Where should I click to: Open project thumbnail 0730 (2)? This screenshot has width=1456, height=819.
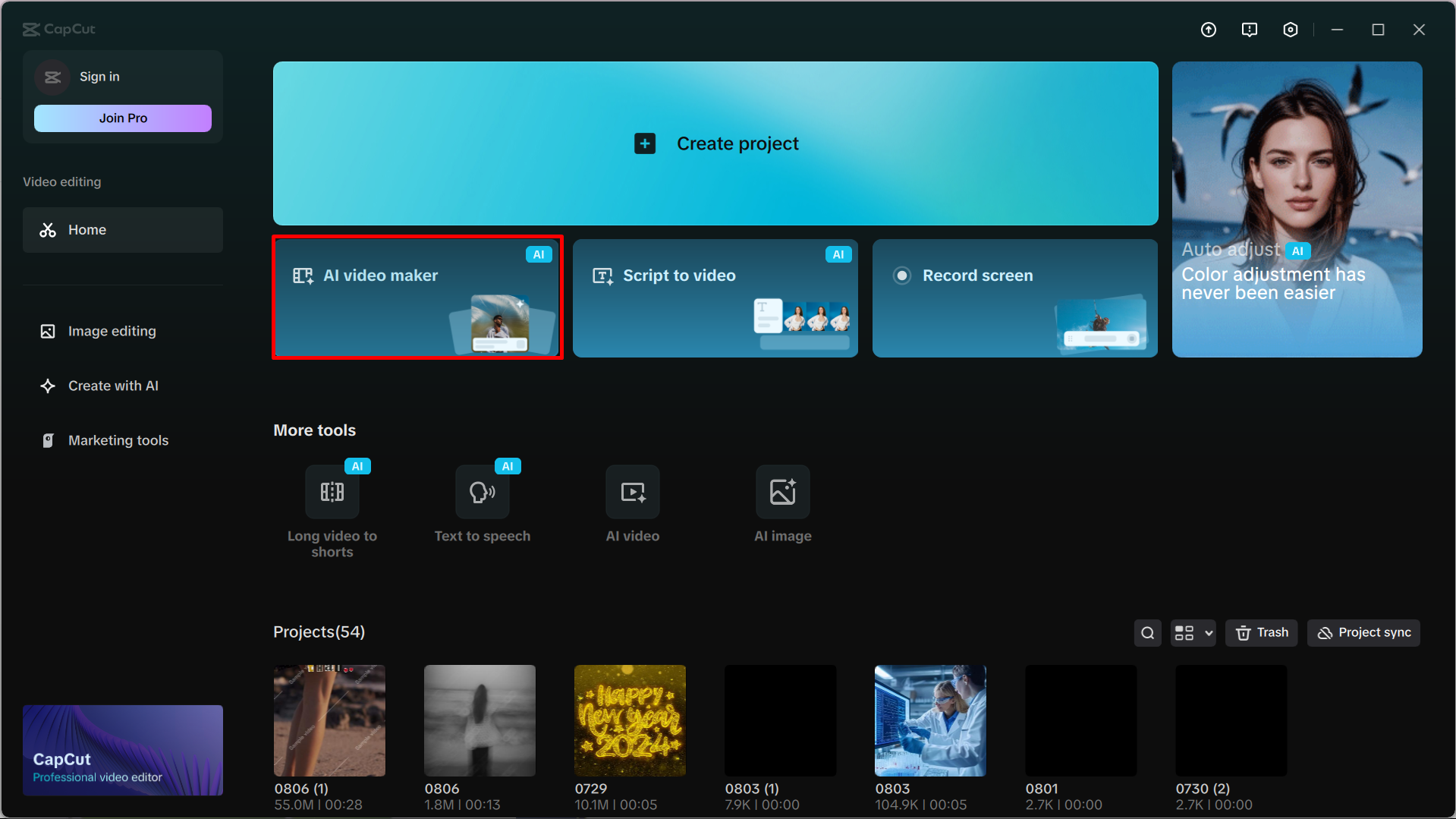tap(1231, 720)
